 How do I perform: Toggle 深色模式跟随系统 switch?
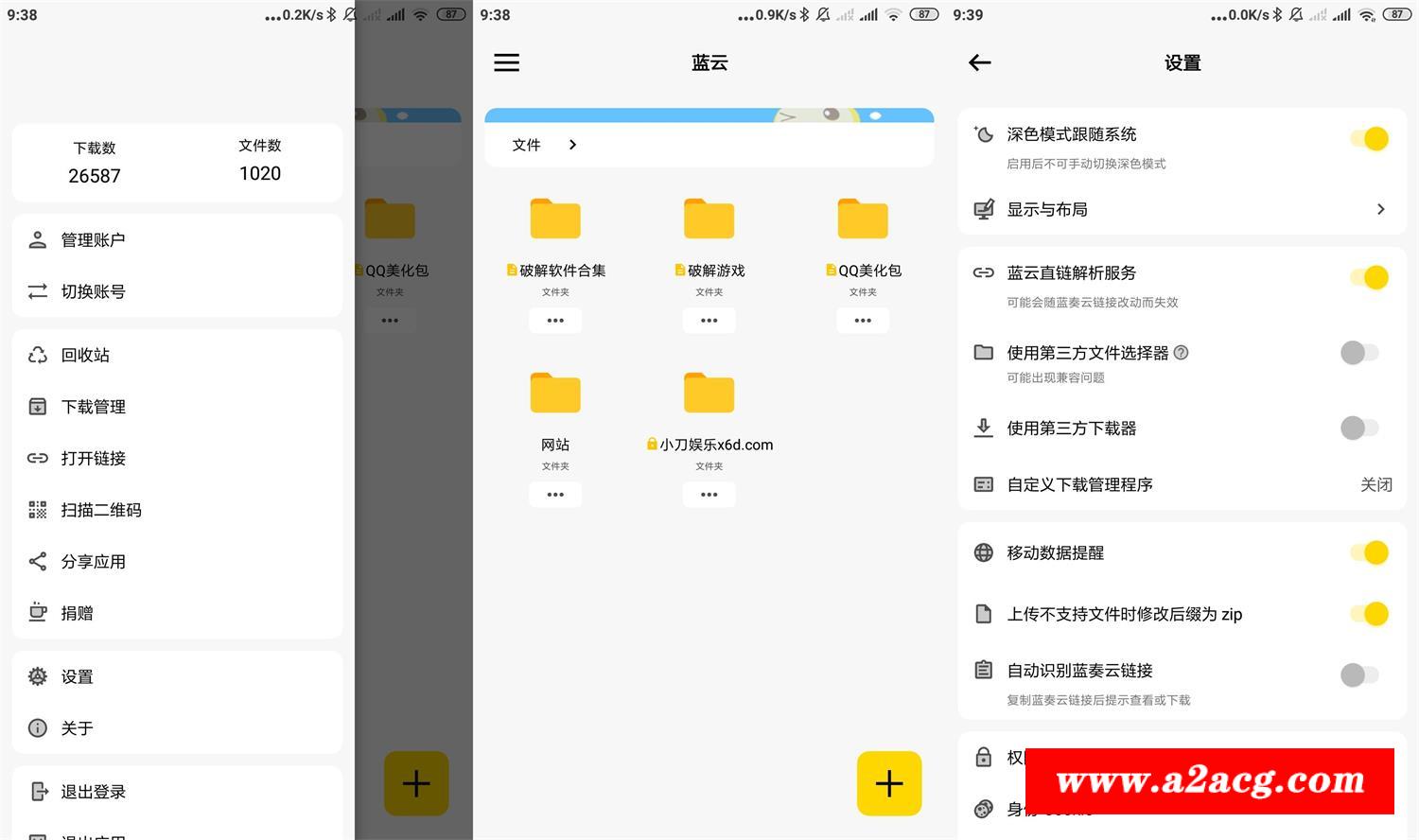tap(1369, 138)
